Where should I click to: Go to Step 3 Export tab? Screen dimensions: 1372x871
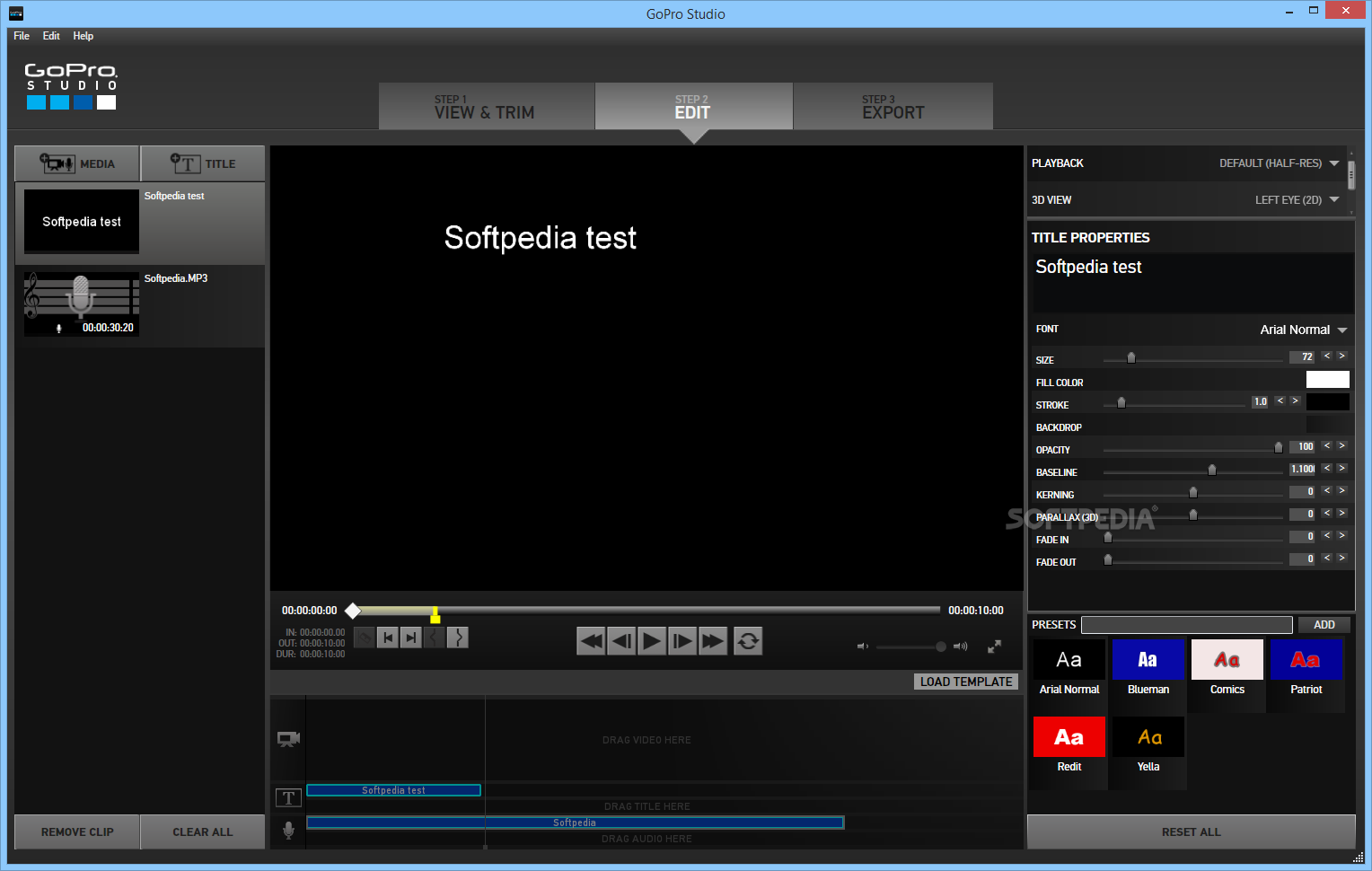pos(893,106)
